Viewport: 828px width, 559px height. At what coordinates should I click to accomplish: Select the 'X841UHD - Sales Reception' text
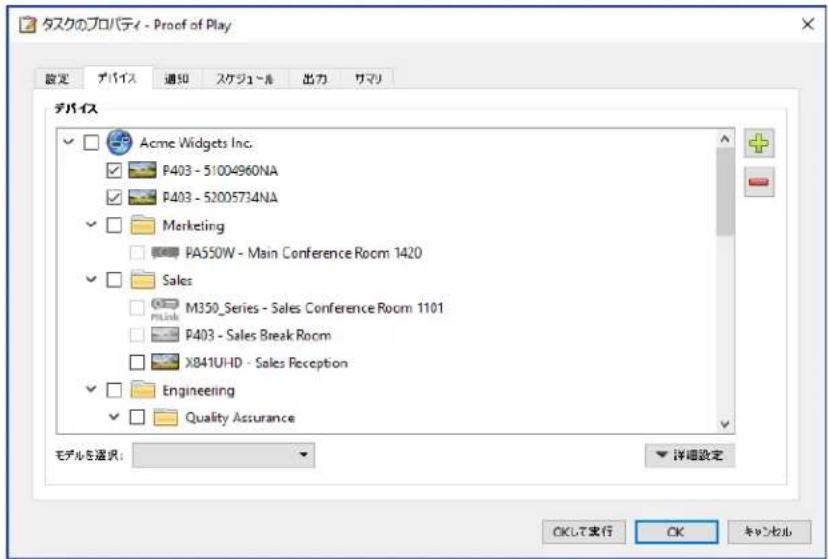[x=267, y=363]
